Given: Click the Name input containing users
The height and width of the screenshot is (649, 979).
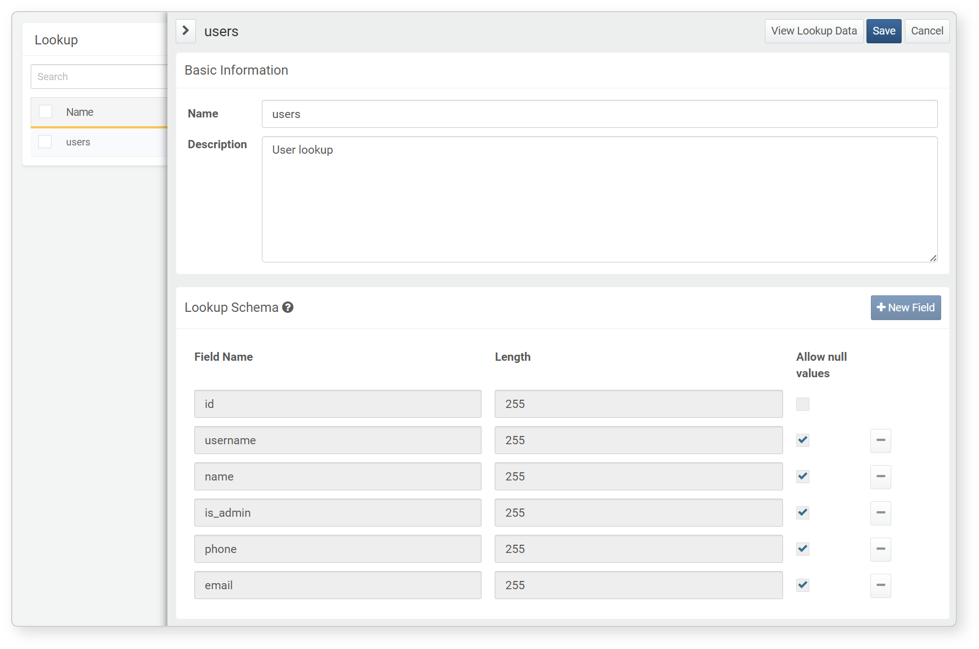Looking at the screenshot, I should click(x=599, y=114).
